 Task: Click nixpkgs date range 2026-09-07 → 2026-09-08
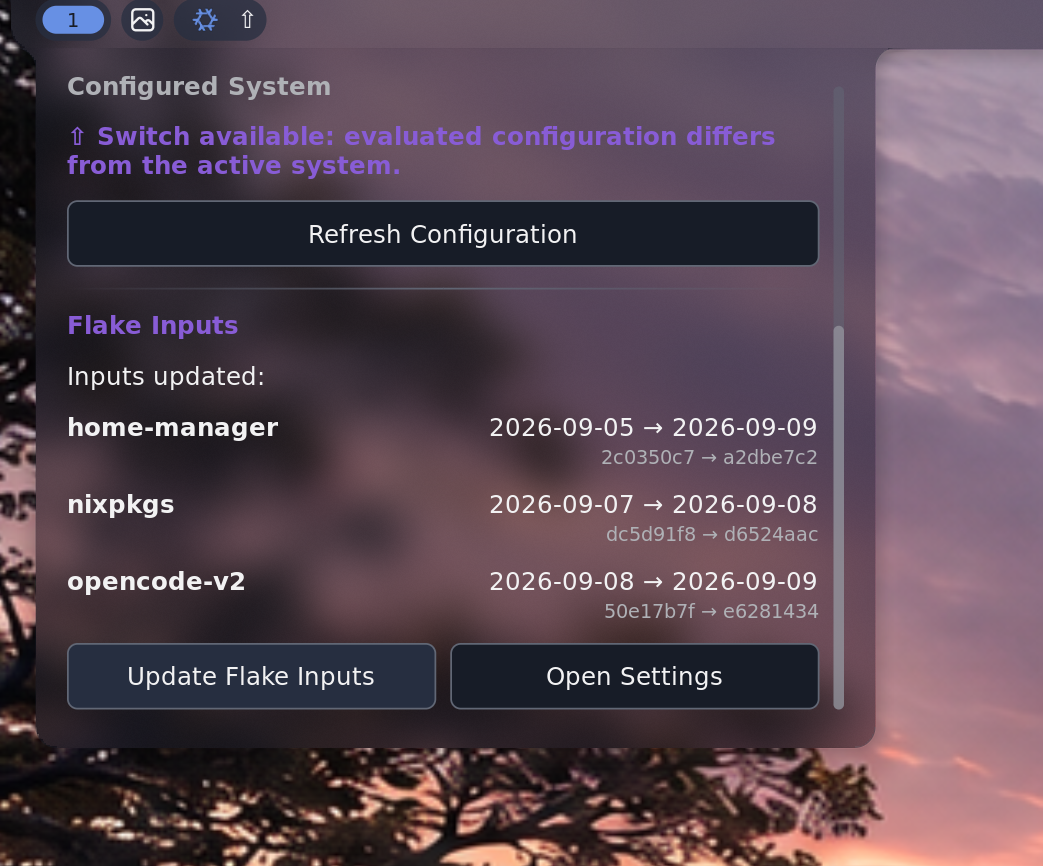point(653,505)
